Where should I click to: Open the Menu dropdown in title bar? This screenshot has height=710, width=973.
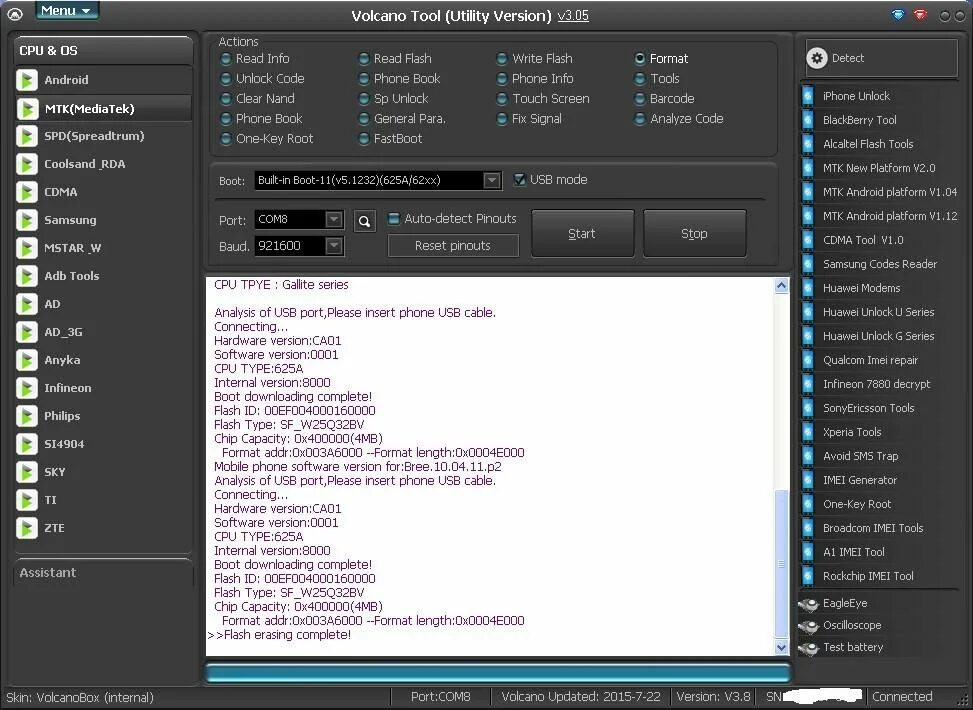tap(67, 11)
